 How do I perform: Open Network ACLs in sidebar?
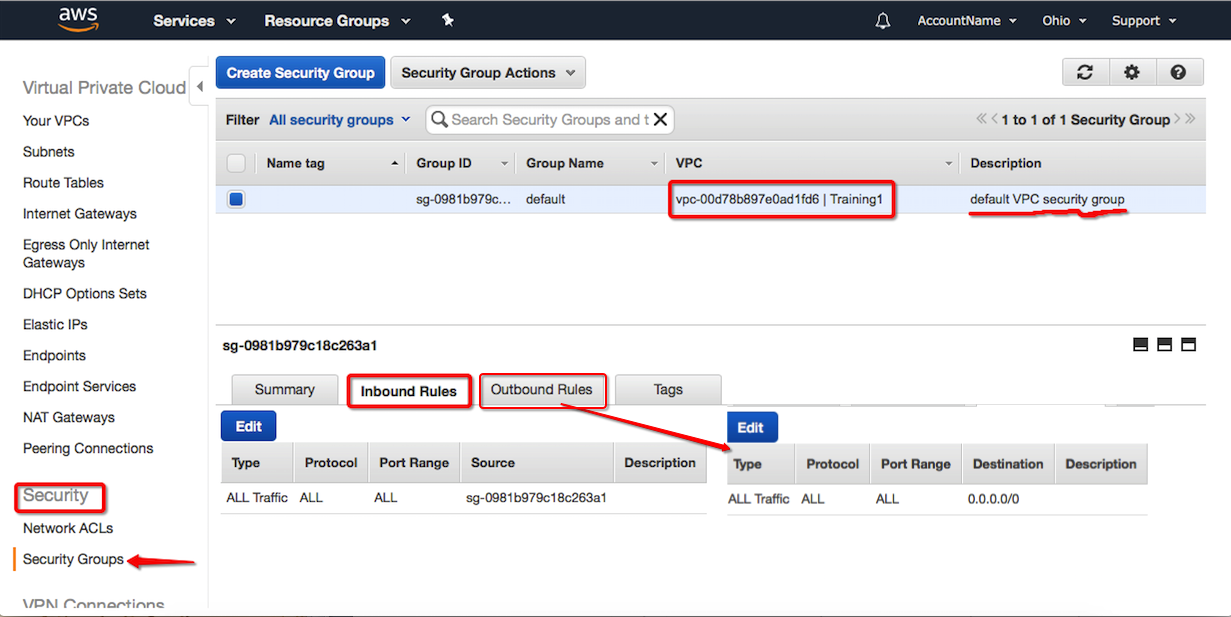[x=68, y=528]
